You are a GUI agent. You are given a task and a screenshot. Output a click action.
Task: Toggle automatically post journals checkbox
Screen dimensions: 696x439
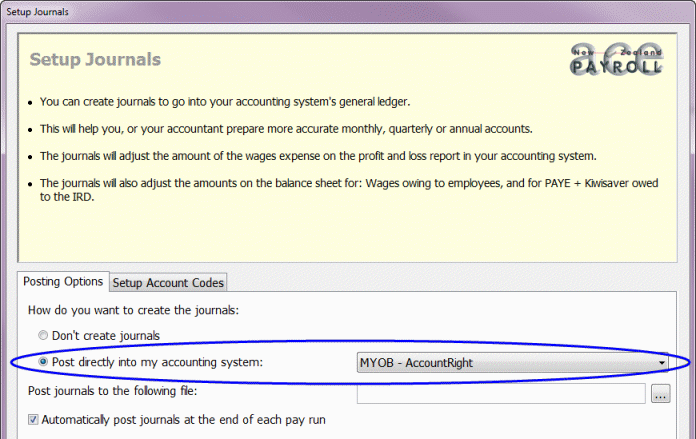pyautogui.click(x=34, y=420)
